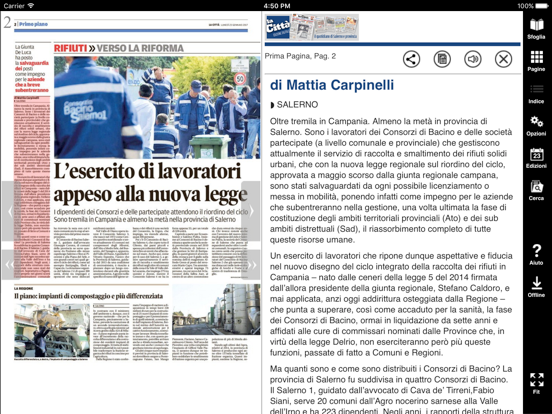
Task: Skip backward with double left arrow
Action: (11, 265)
